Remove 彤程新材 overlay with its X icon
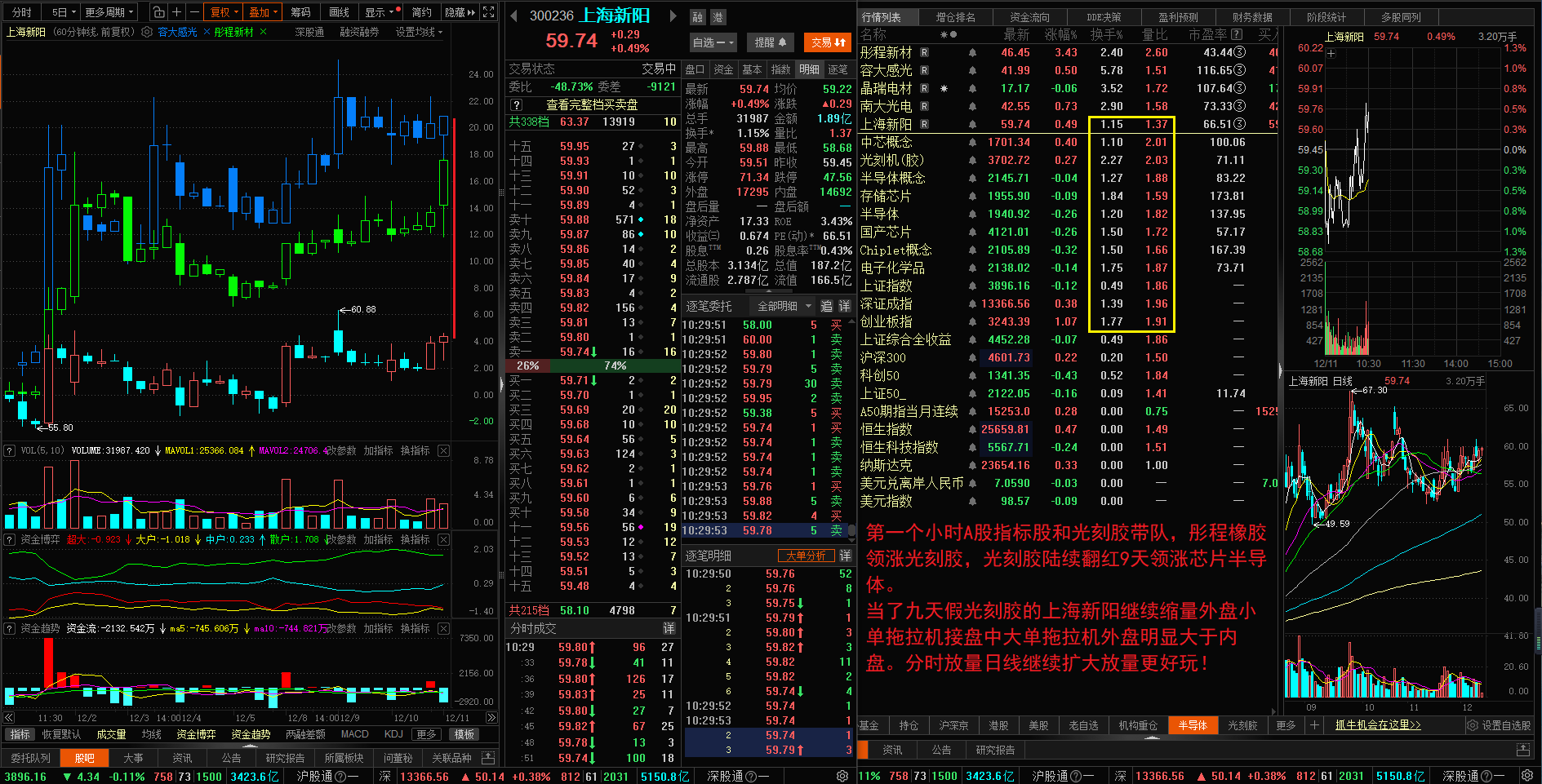The height and width of the screenshot is (784, 1542). tap(263, 32)
